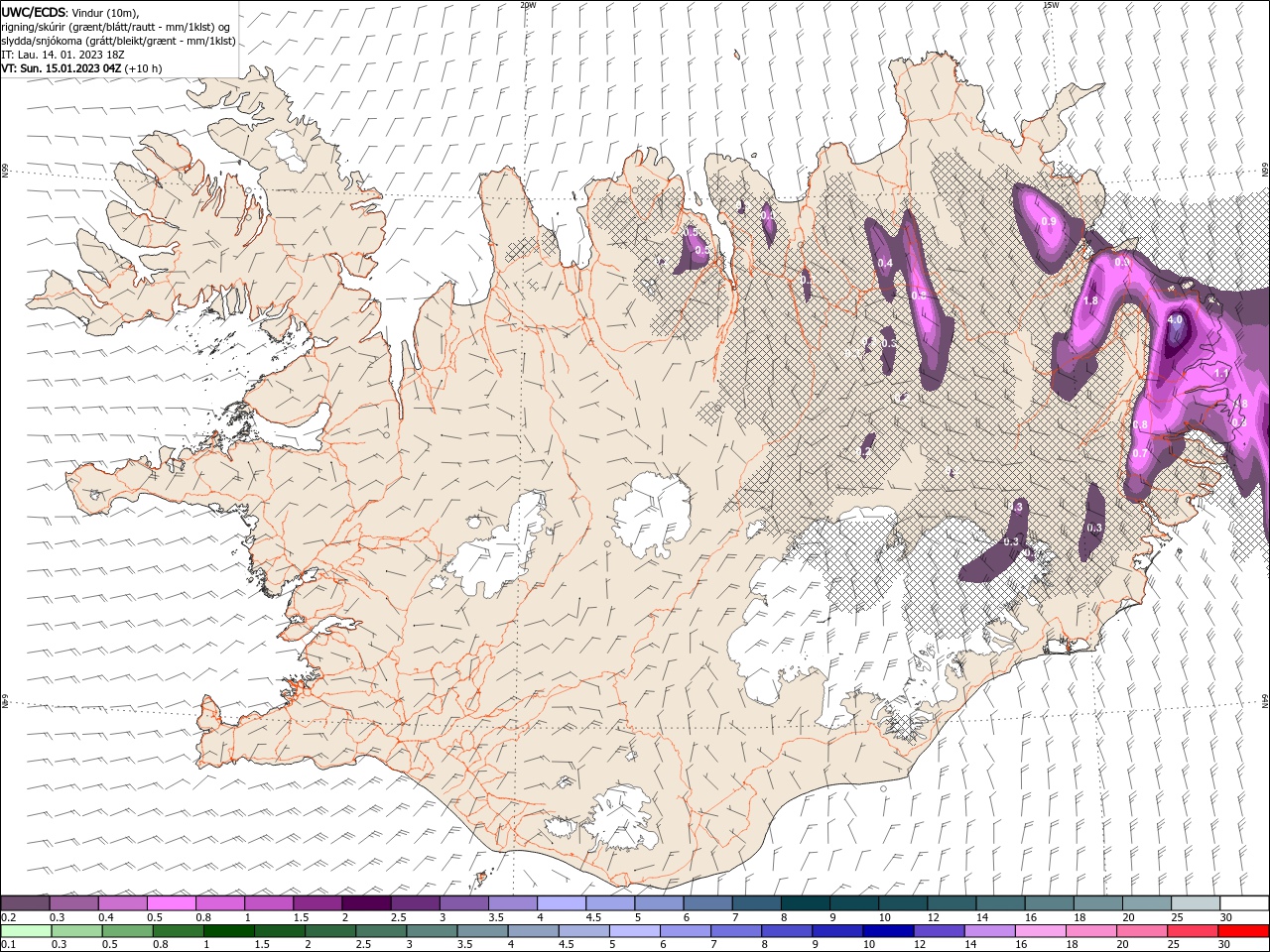
Task: Click the '30' label in the lower legend row
Action: tap(1226, 945)
